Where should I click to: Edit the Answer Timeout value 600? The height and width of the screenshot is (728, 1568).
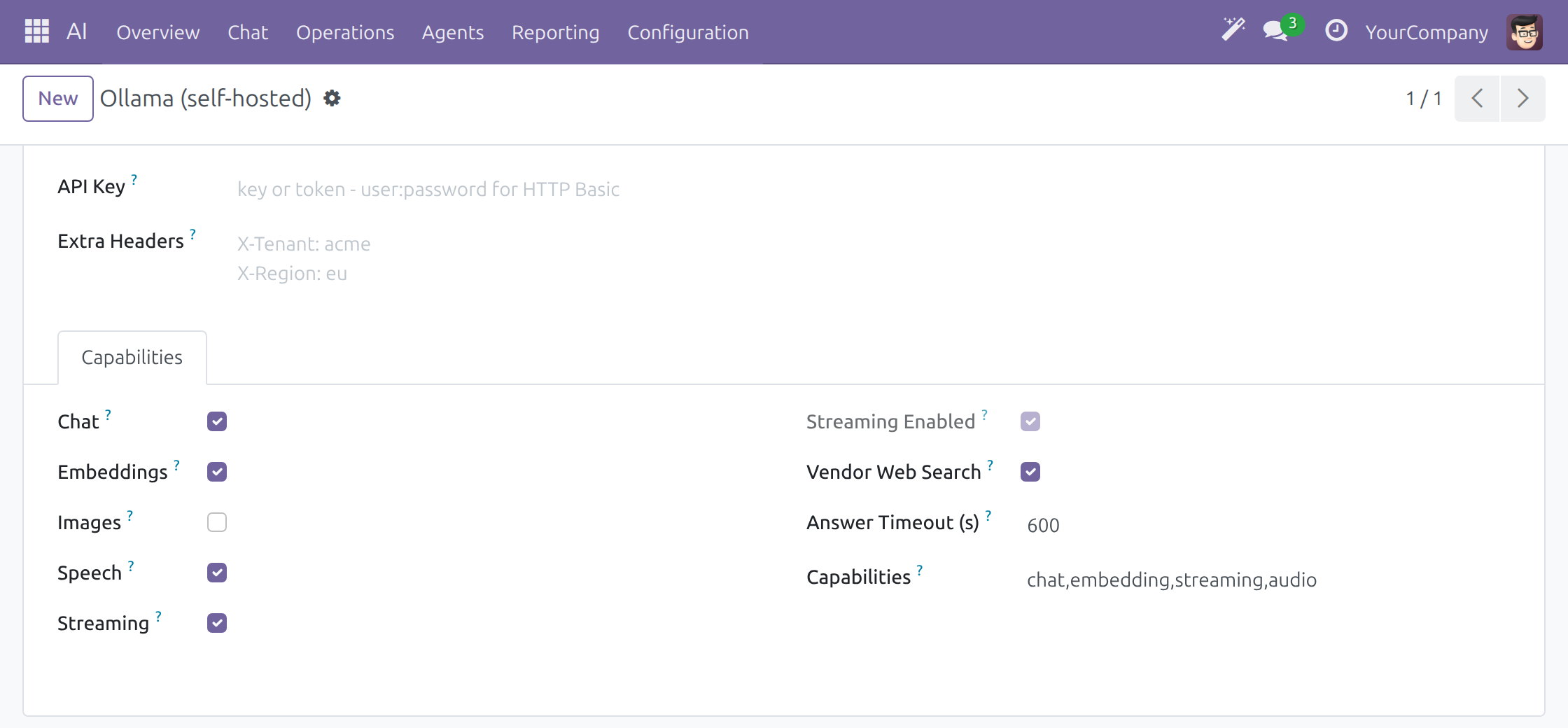pyautogui.click(x=1269, y=525)
